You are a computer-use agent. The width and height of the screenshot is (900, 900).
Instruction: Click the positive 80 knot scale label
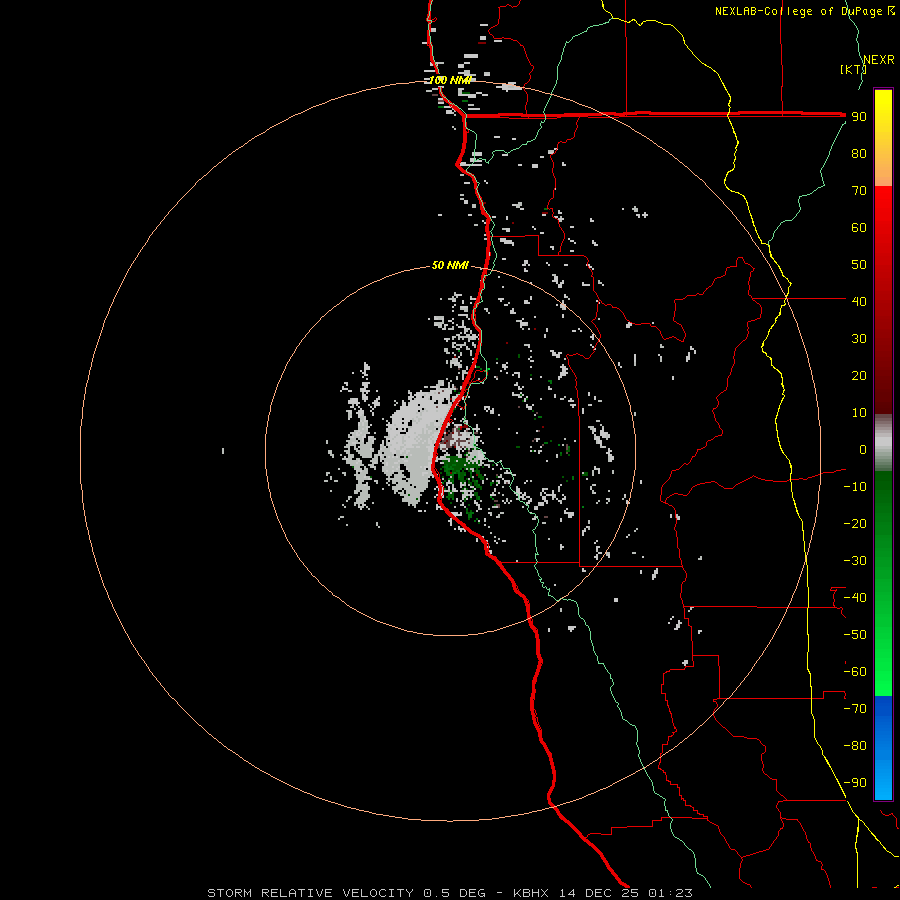tap(859, 153)
